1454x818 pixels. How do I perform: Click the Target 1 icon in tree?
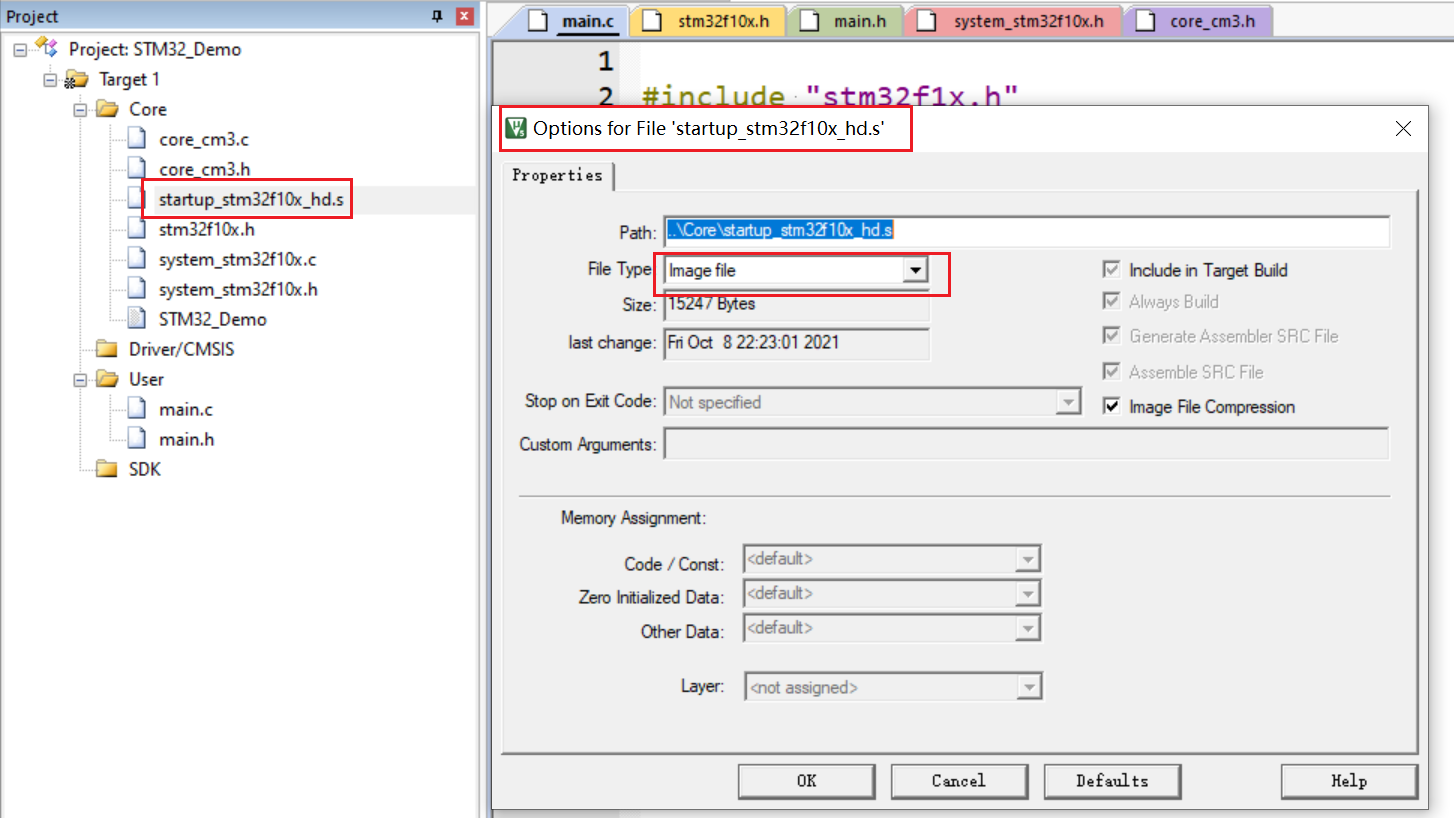(76, 79)
